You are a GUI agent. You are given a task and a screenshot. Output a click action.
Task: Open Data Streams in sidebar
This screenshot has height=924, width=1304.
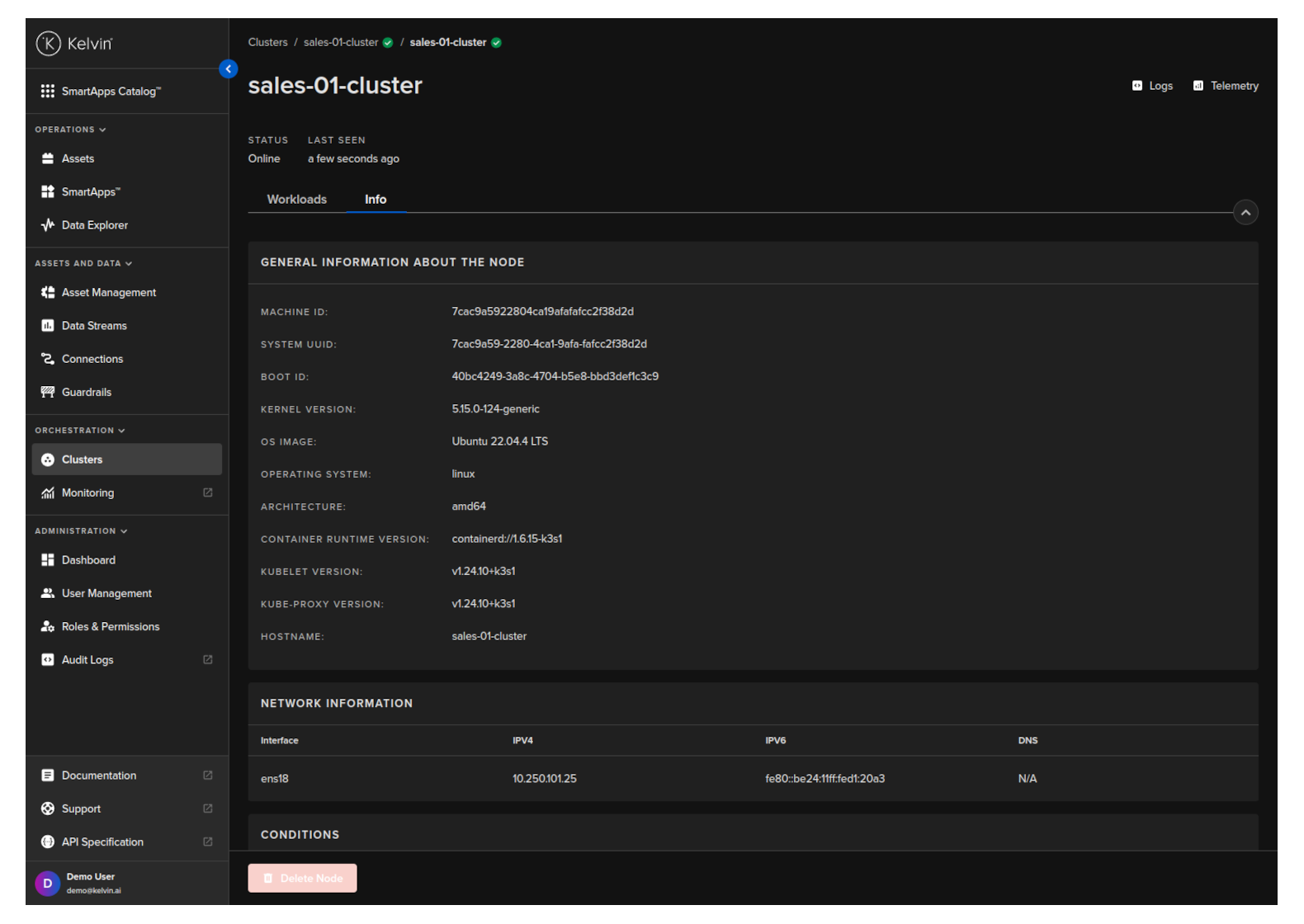pyautogui.click(x=94, y=326)
